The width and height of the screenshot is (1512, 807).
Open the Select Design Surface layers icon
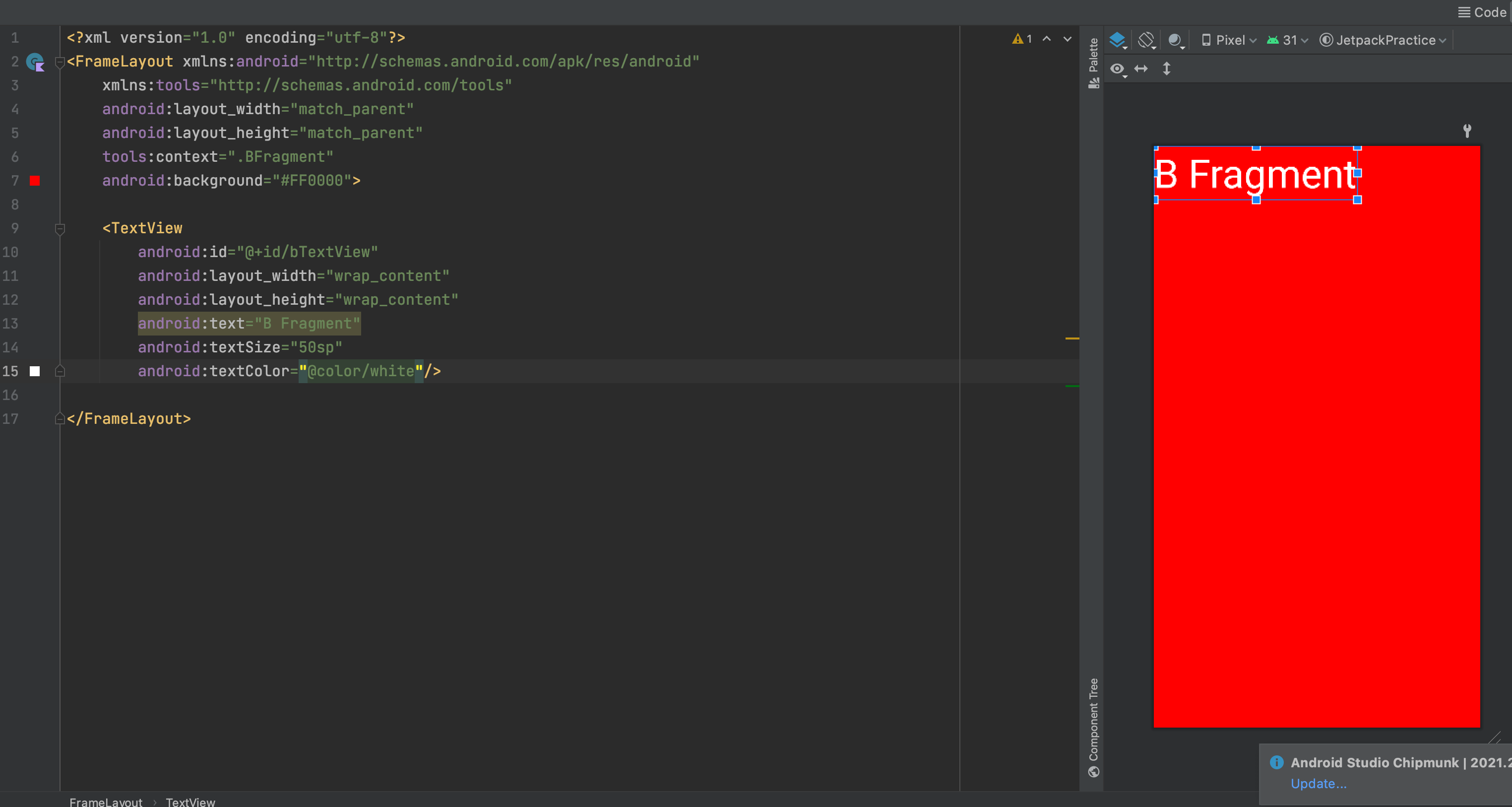(1117, 40)
